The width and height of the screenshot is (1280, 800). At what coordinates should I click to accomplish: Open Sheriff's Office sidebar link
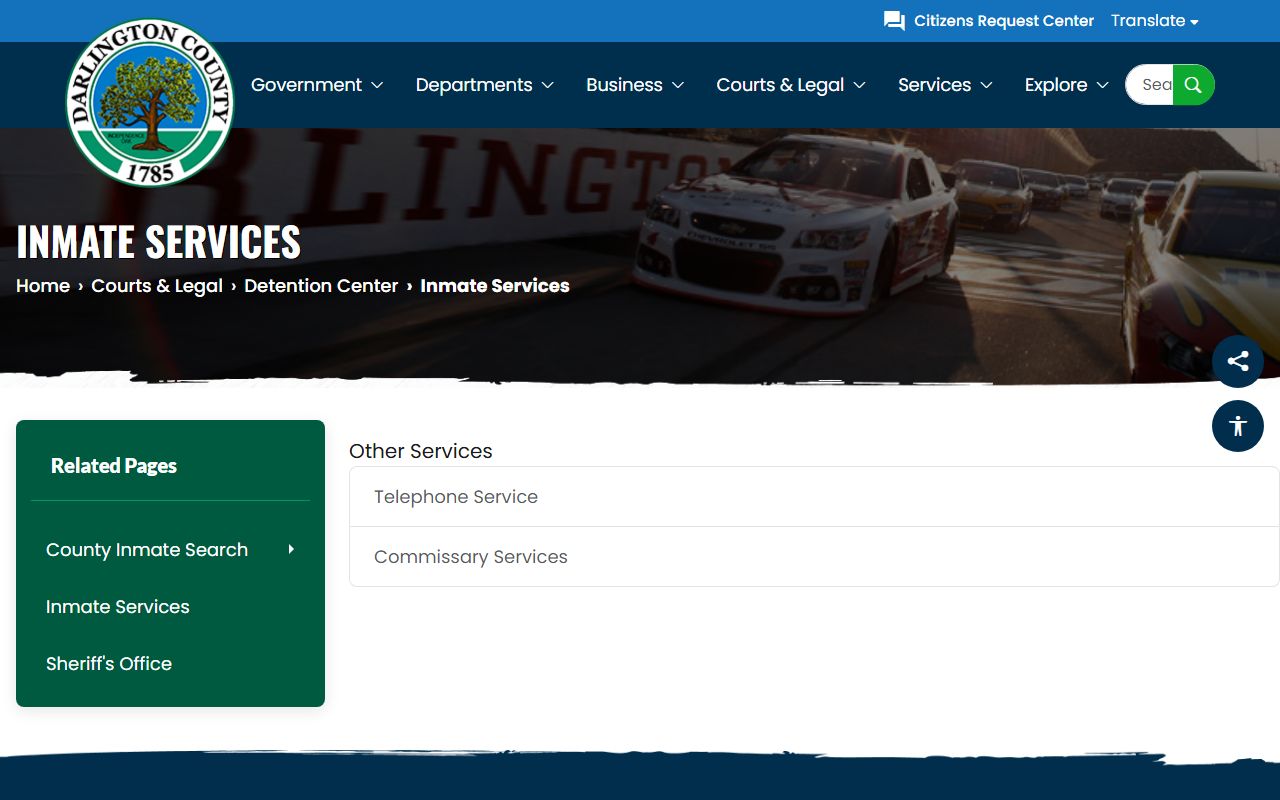pyautogui.click(x=109, y=664)
